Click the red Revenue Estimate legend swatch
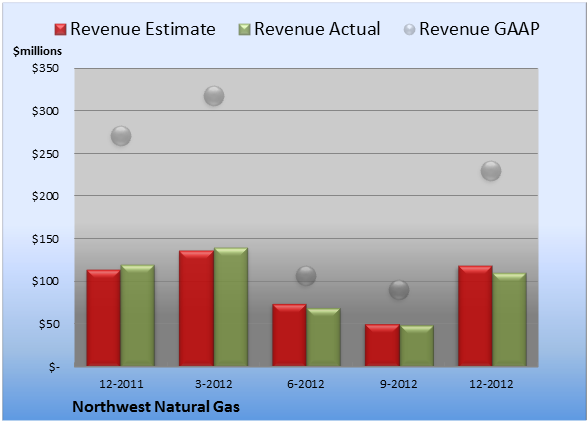This screenshot has height=422, width=588. [60, 29]
